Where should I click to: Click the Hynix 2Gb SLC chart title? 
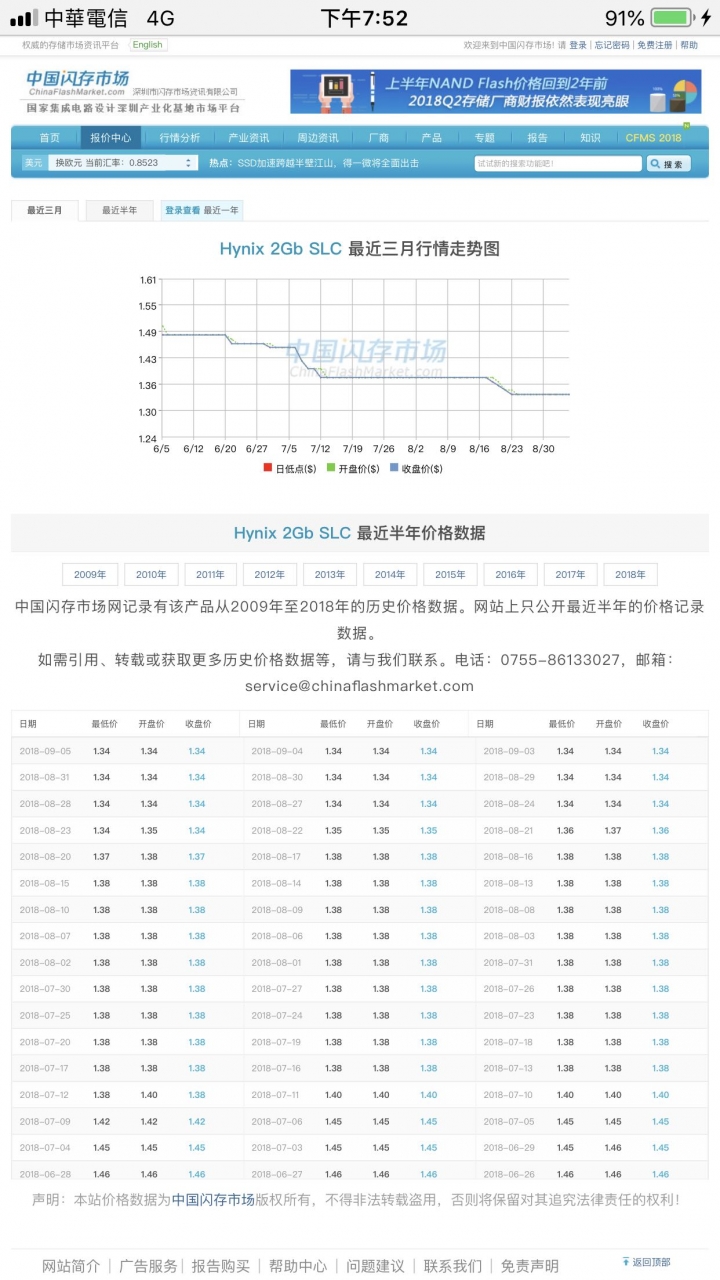359,249
